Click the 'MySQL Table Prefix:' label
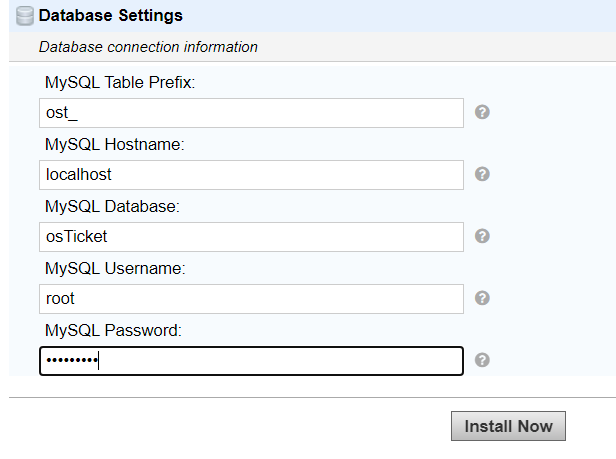Viewport: 616px width, 459px height. point(119,83)
